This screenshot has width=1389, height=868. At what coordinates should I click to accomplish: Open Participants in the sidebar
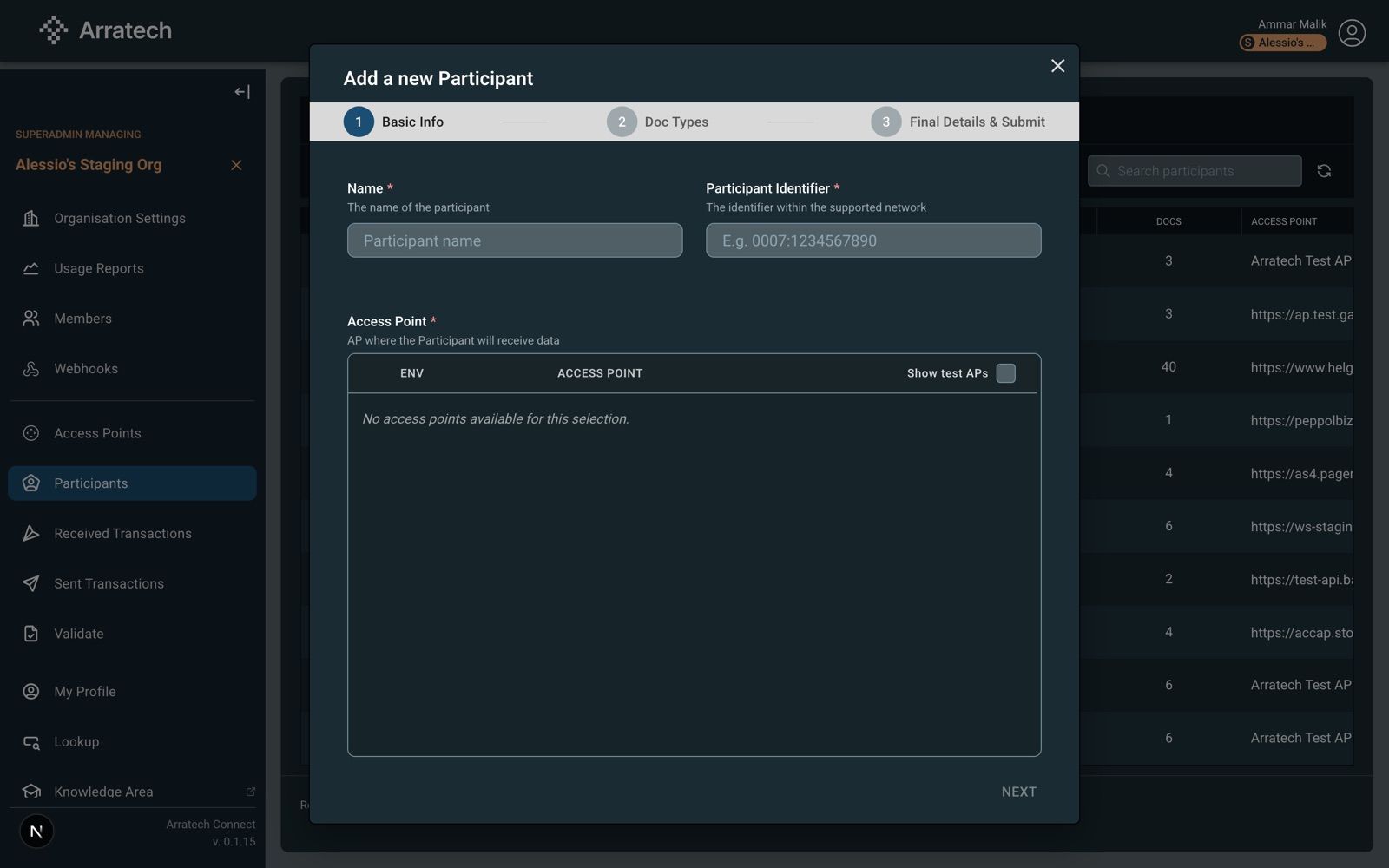click(x=132, y=483)
